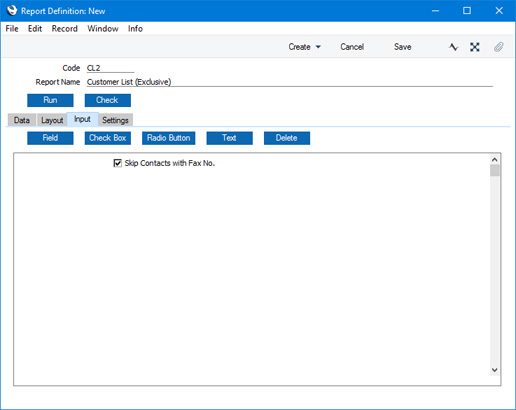Open the workflow activity icon in toolbar

click(x=453, y=47)
